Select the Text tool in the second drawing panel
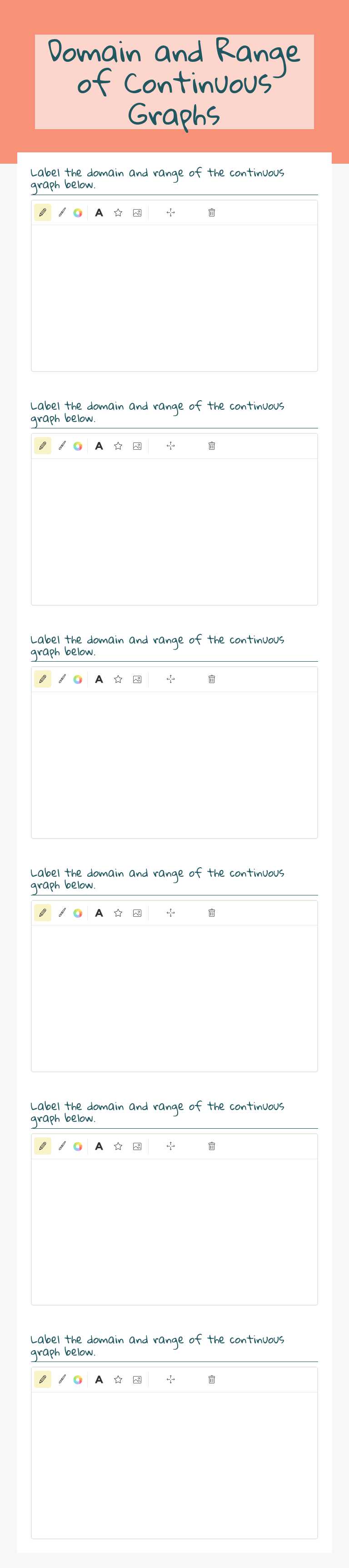 tap(99, 446)
